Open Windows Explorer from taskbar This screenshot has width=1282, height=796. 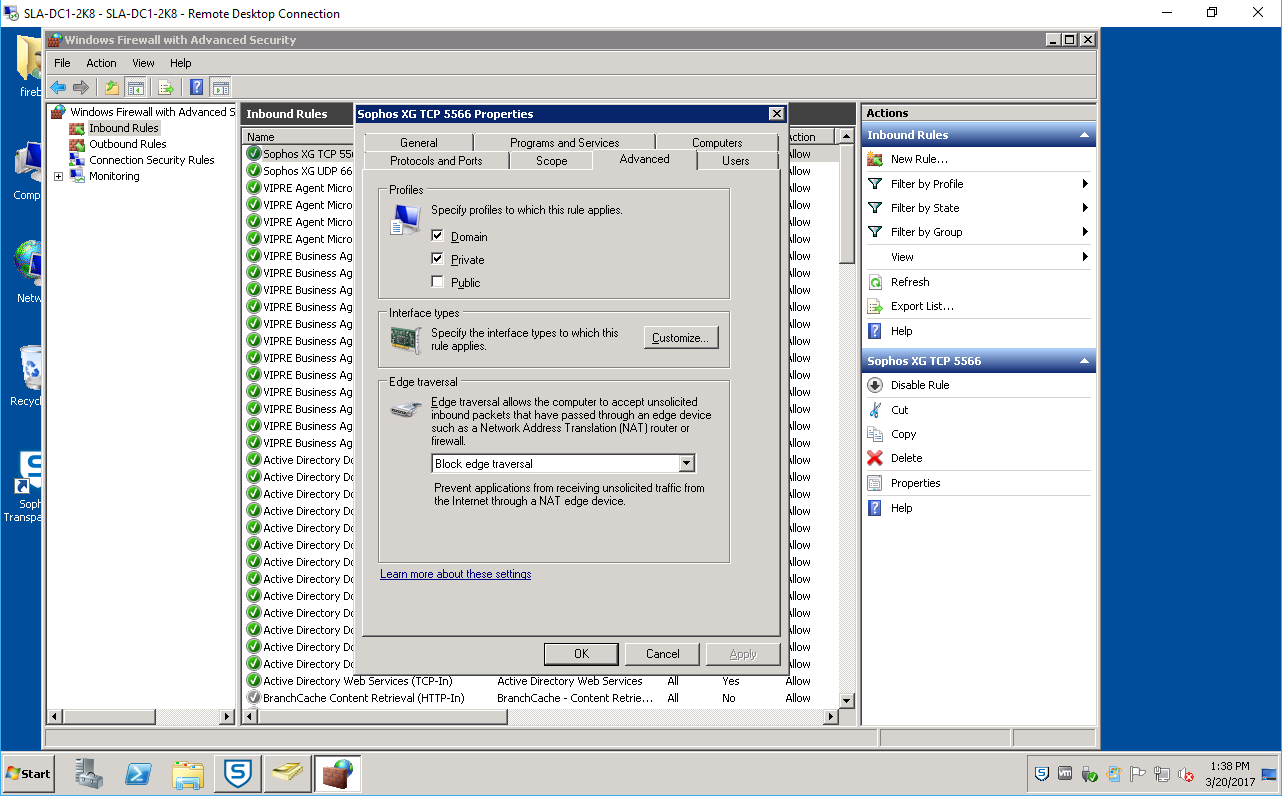click(x=187, y=774)
